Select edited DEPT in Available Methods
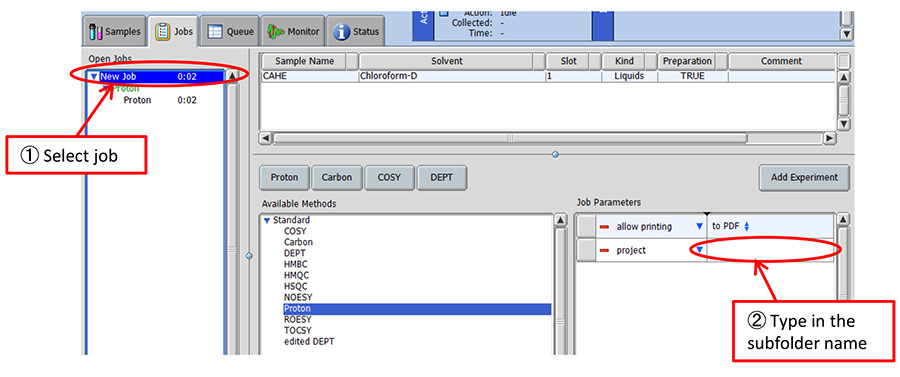This screenshot has width=900, height=377. pos(309,342)
